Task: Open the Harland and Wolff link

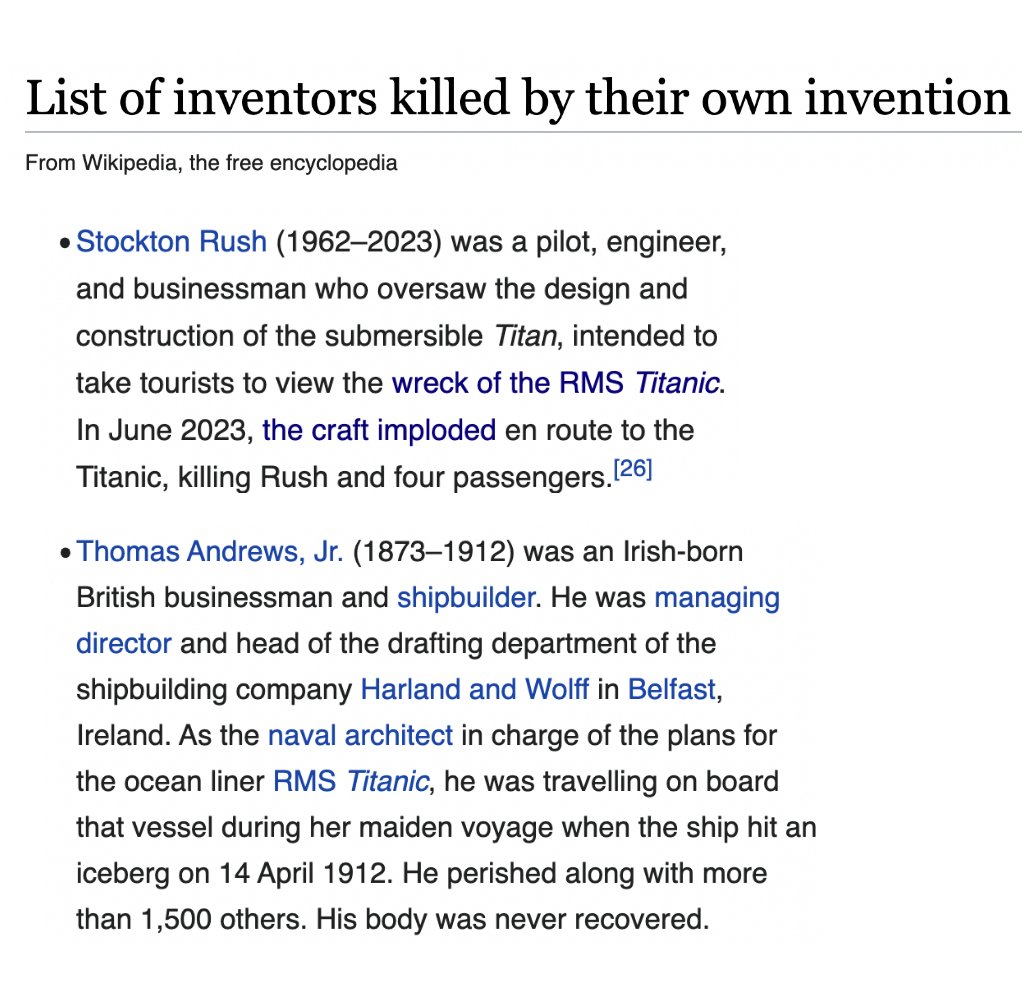Action: [474, 690]
